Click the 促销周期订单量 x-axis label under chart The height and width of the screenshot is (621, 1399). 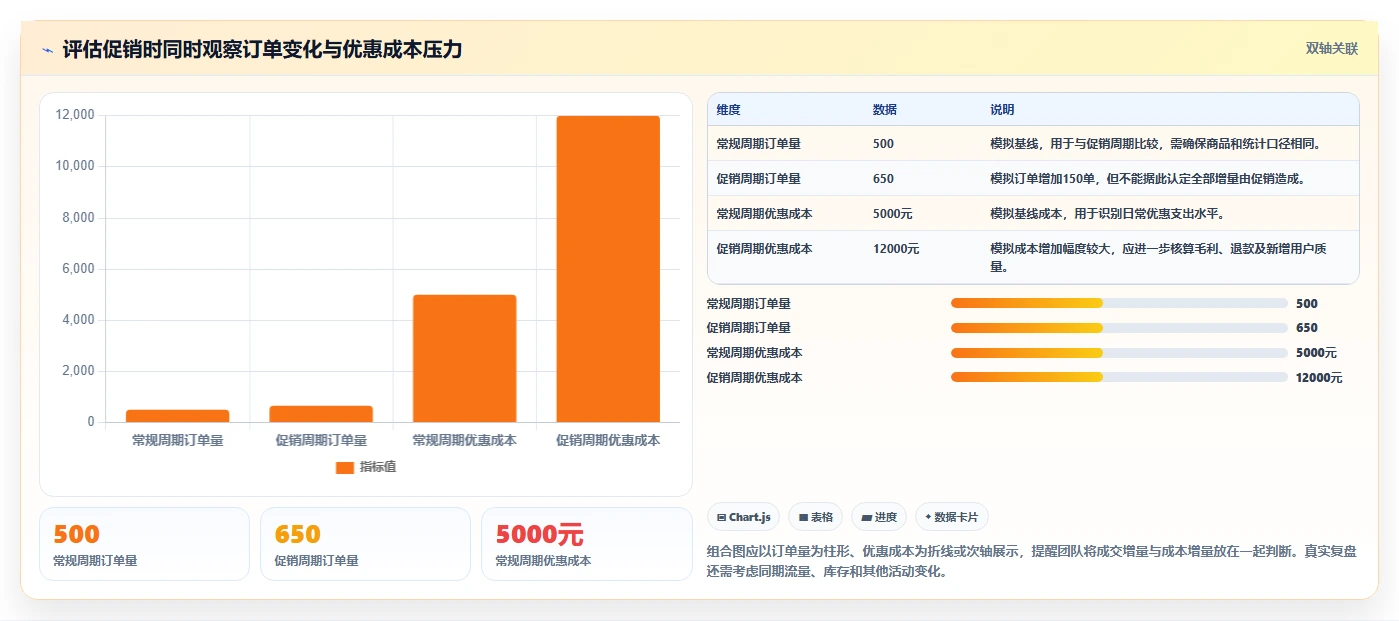click(321, 440)
